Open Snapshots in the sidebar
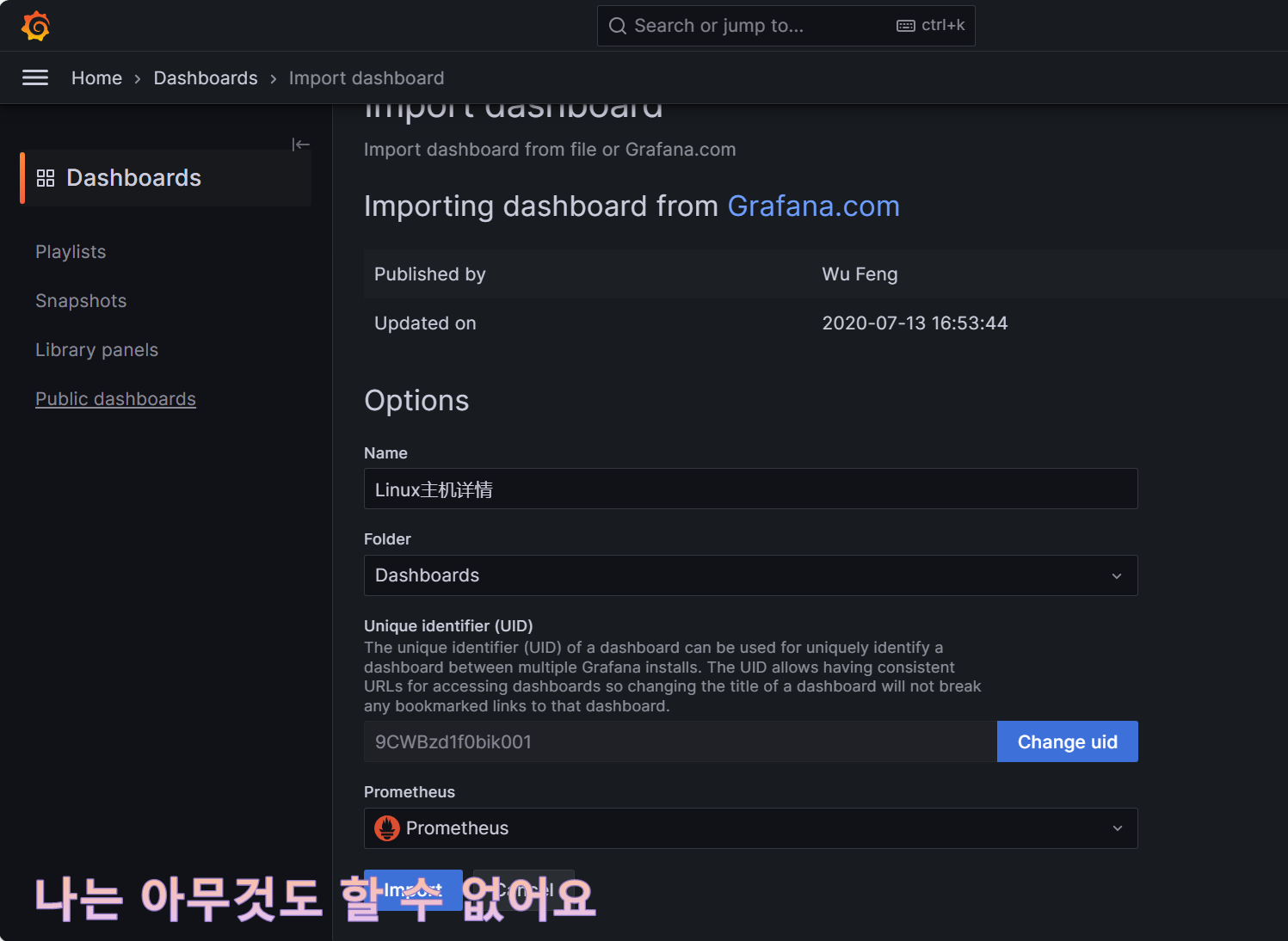The width and height of the screenshot is (1288, 941). (x=81, y=301)
